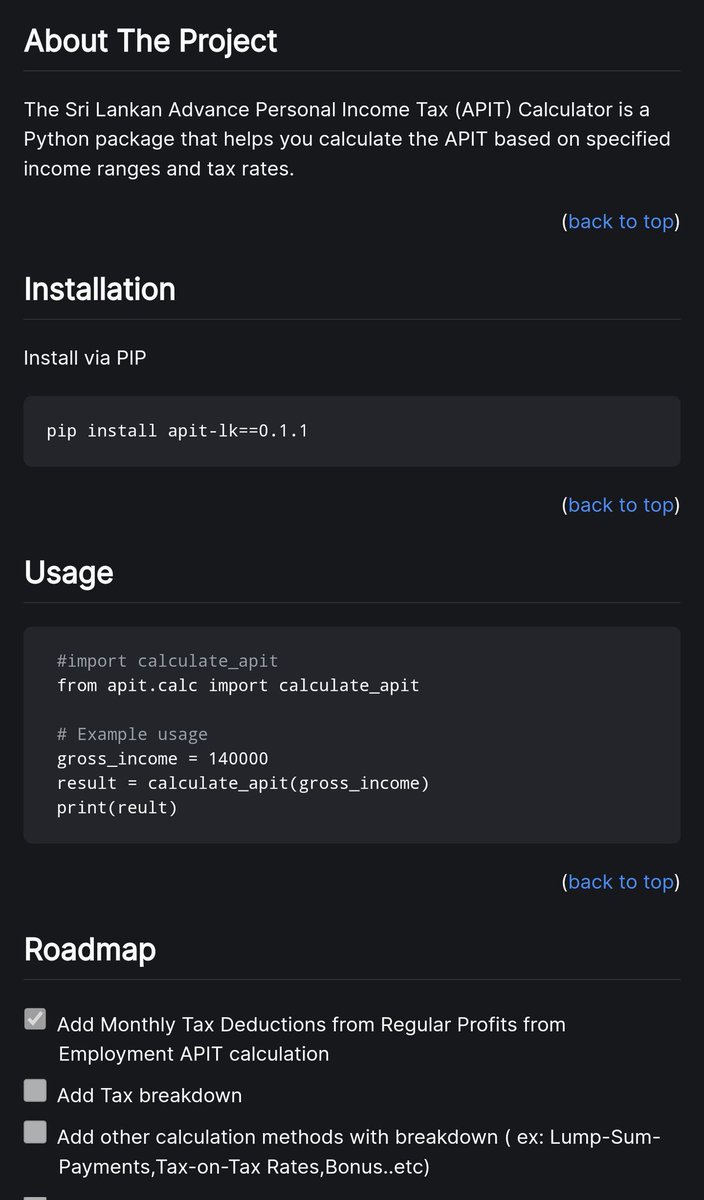
Task: Click the 'gross_income = 140000' code line
Action: click(x=163, y=758)
